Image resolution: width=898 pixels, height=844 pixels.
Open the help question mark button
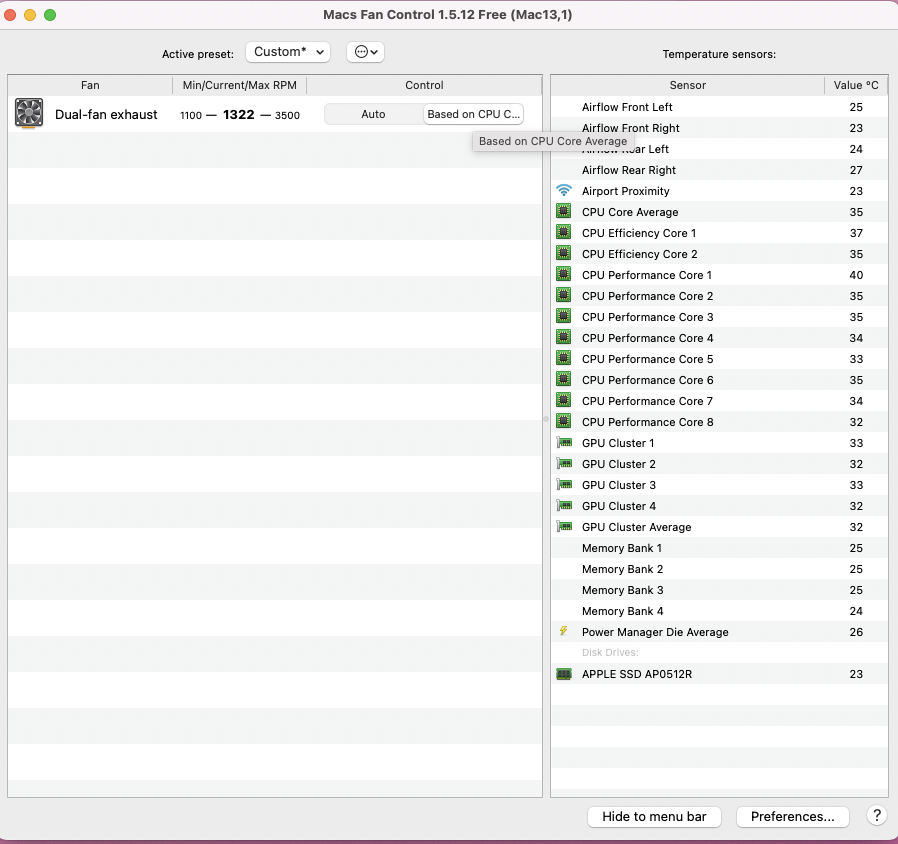click(x=876, y=815)
